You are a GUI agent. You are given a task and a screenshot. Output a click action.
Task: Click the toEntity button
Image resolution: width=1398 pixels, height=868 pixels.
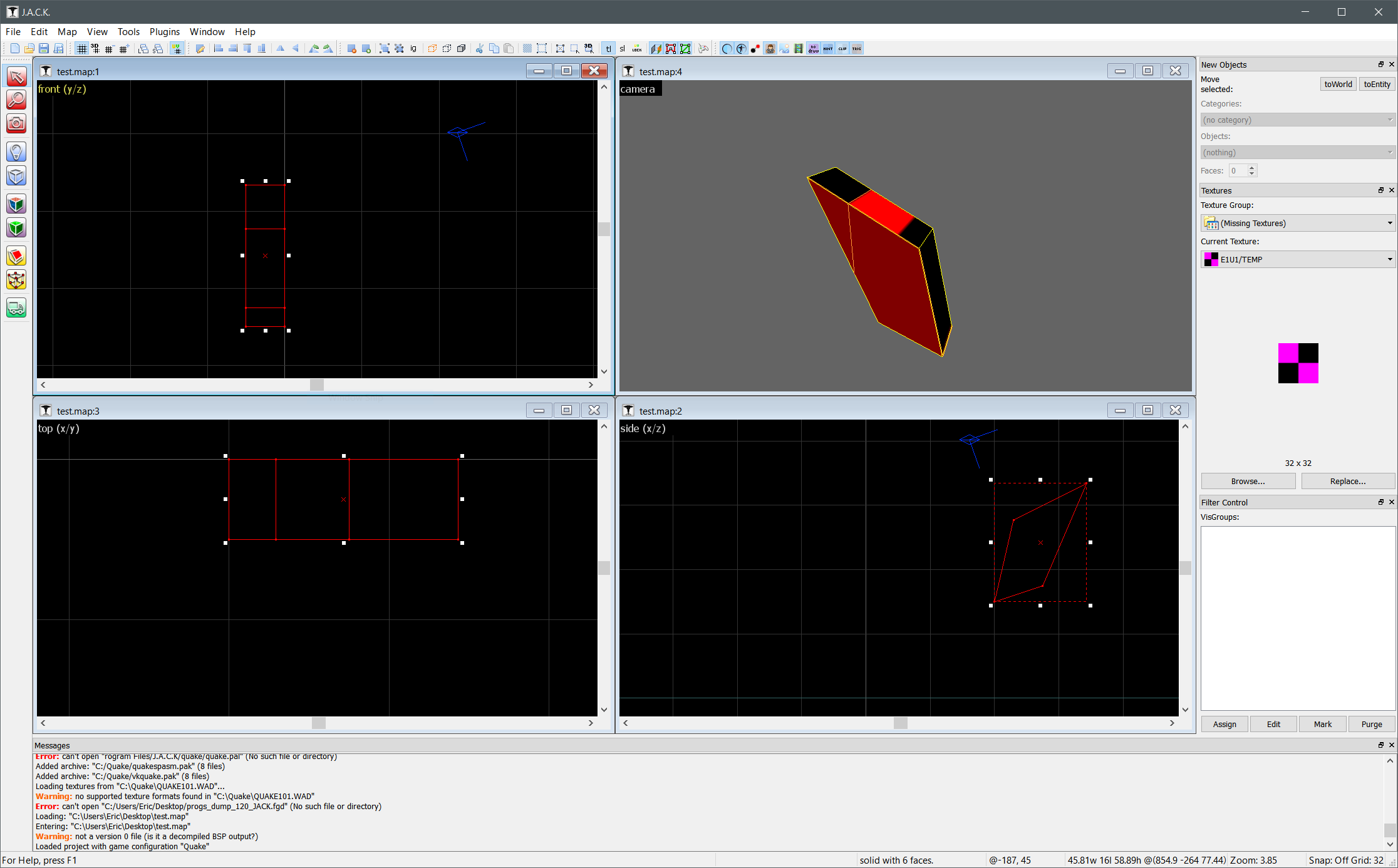point(1376,84)
